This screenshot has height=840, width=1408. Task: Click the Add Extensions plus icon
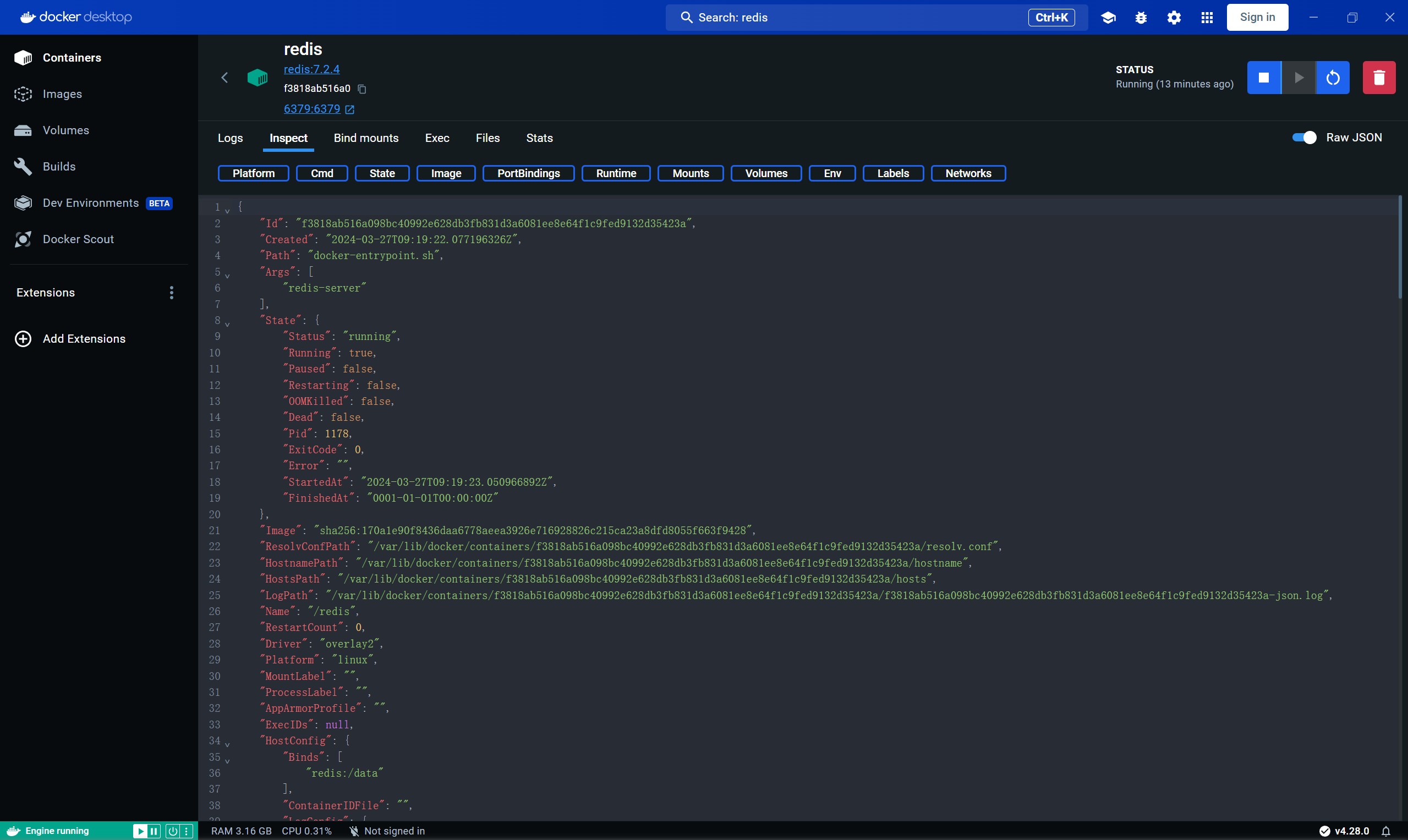point(23,338)
